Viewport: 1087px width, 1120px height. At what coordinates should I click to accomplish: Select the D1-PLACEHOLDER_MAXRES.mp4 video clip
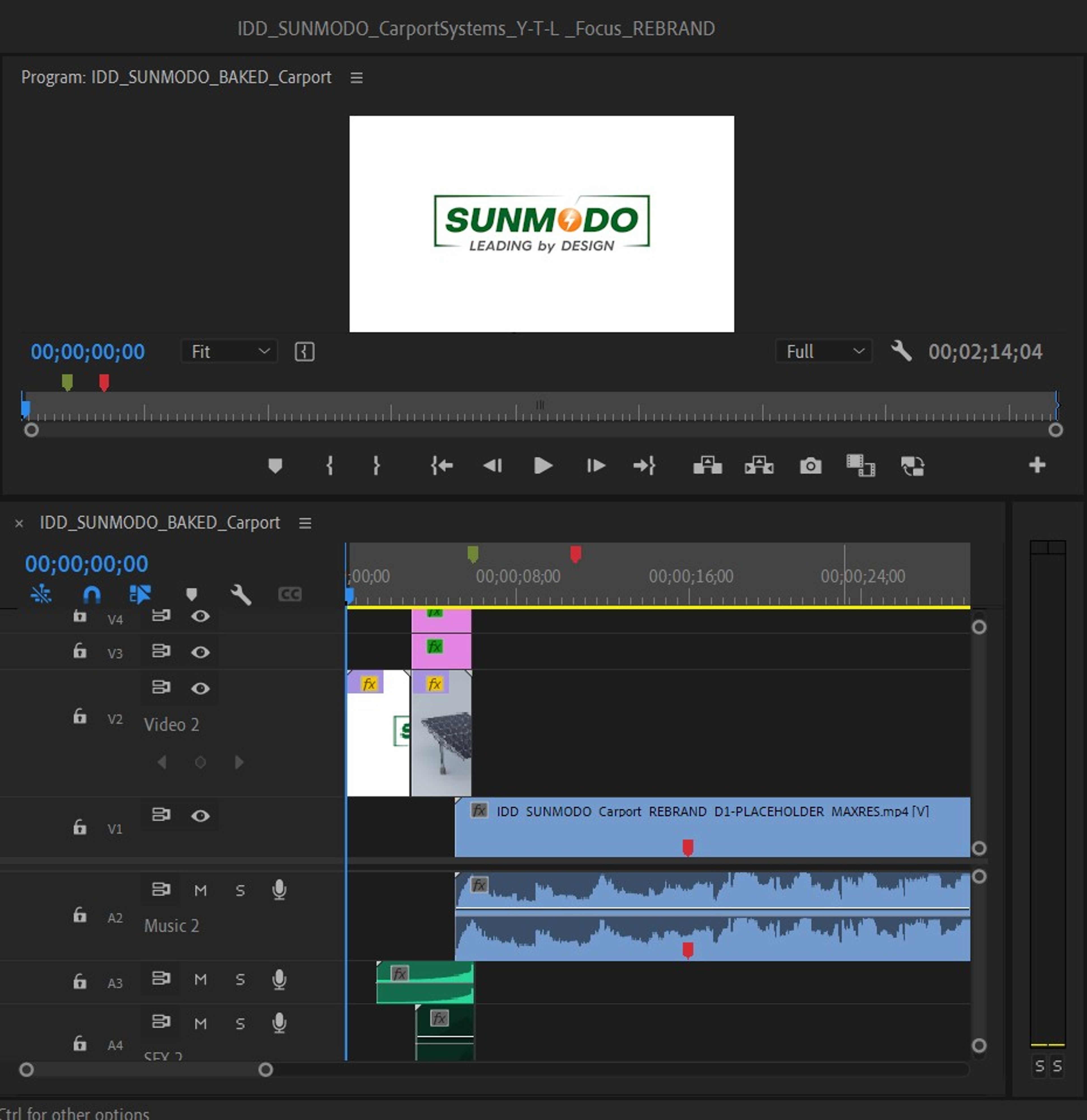click(712, 827)
